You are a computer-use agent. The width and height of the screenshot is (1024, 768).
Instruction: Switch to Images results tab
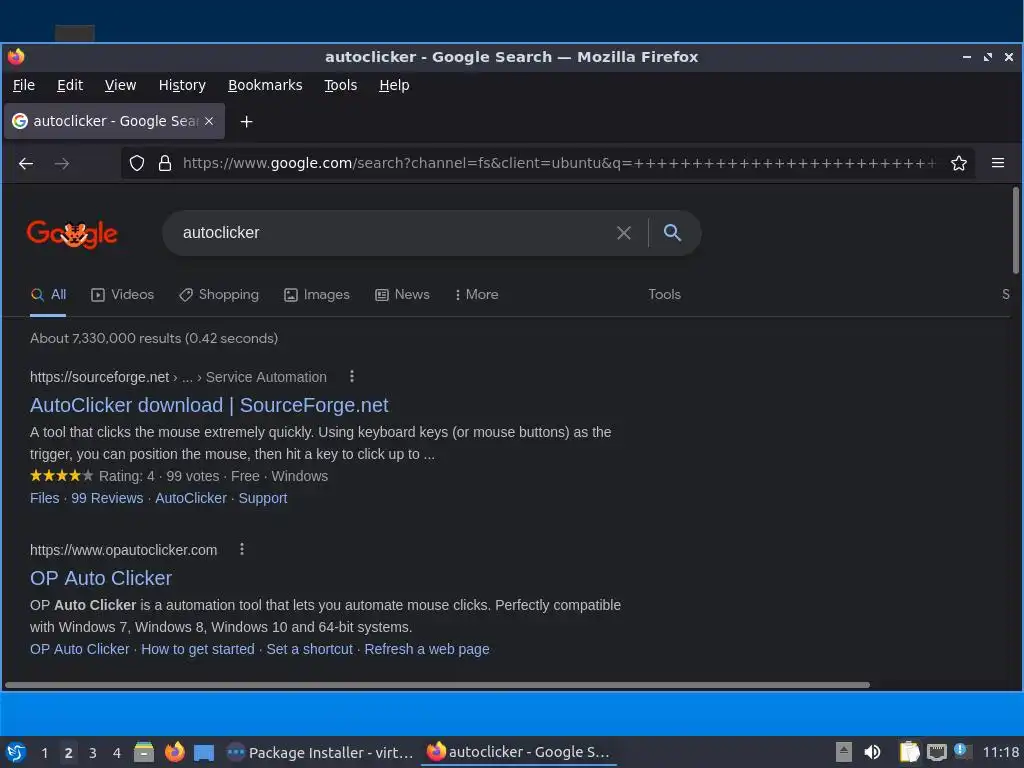[x=317, y=295]
